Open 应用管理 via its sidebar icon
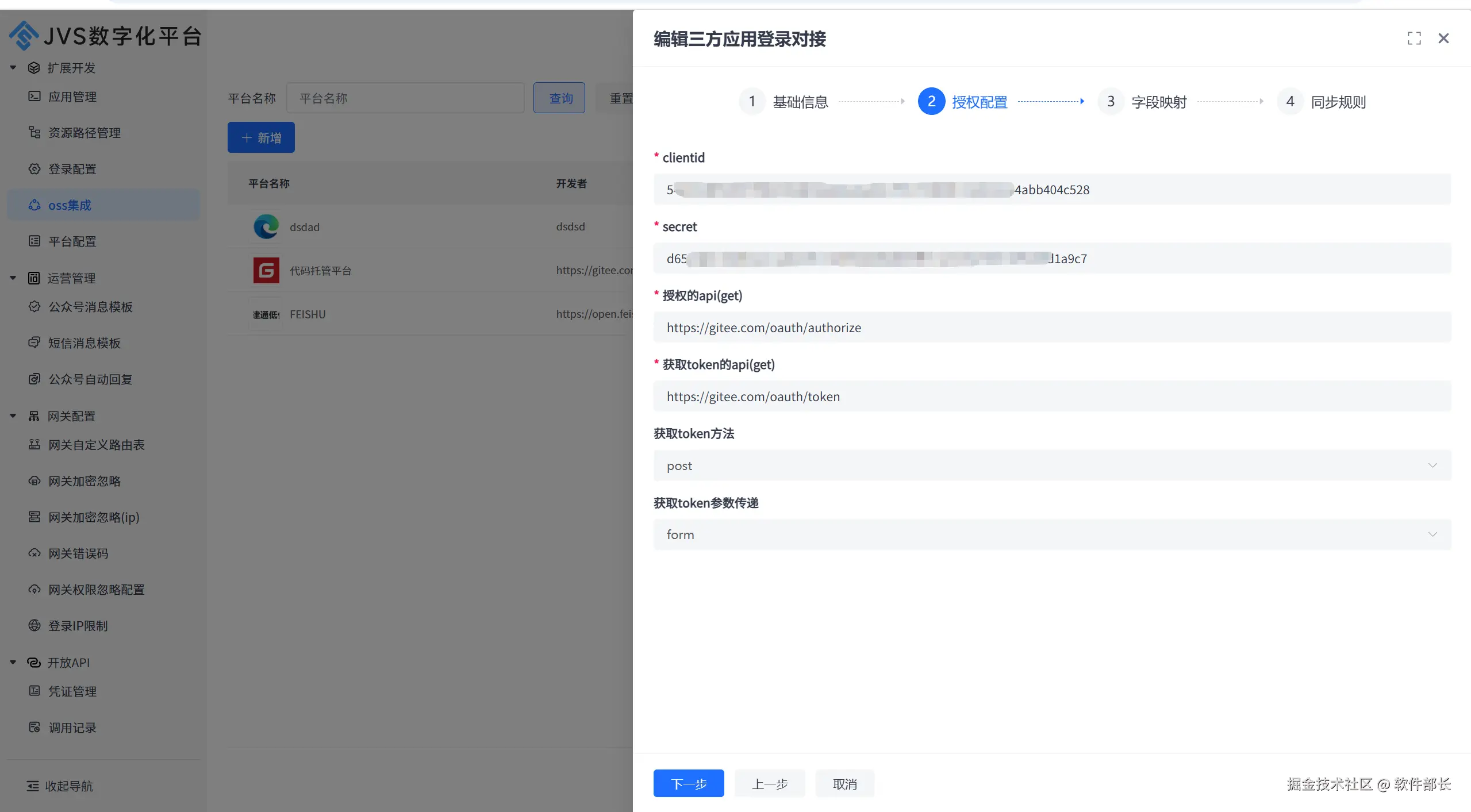The height and width of the screenshot is (812, 1471). click(34, 97)
